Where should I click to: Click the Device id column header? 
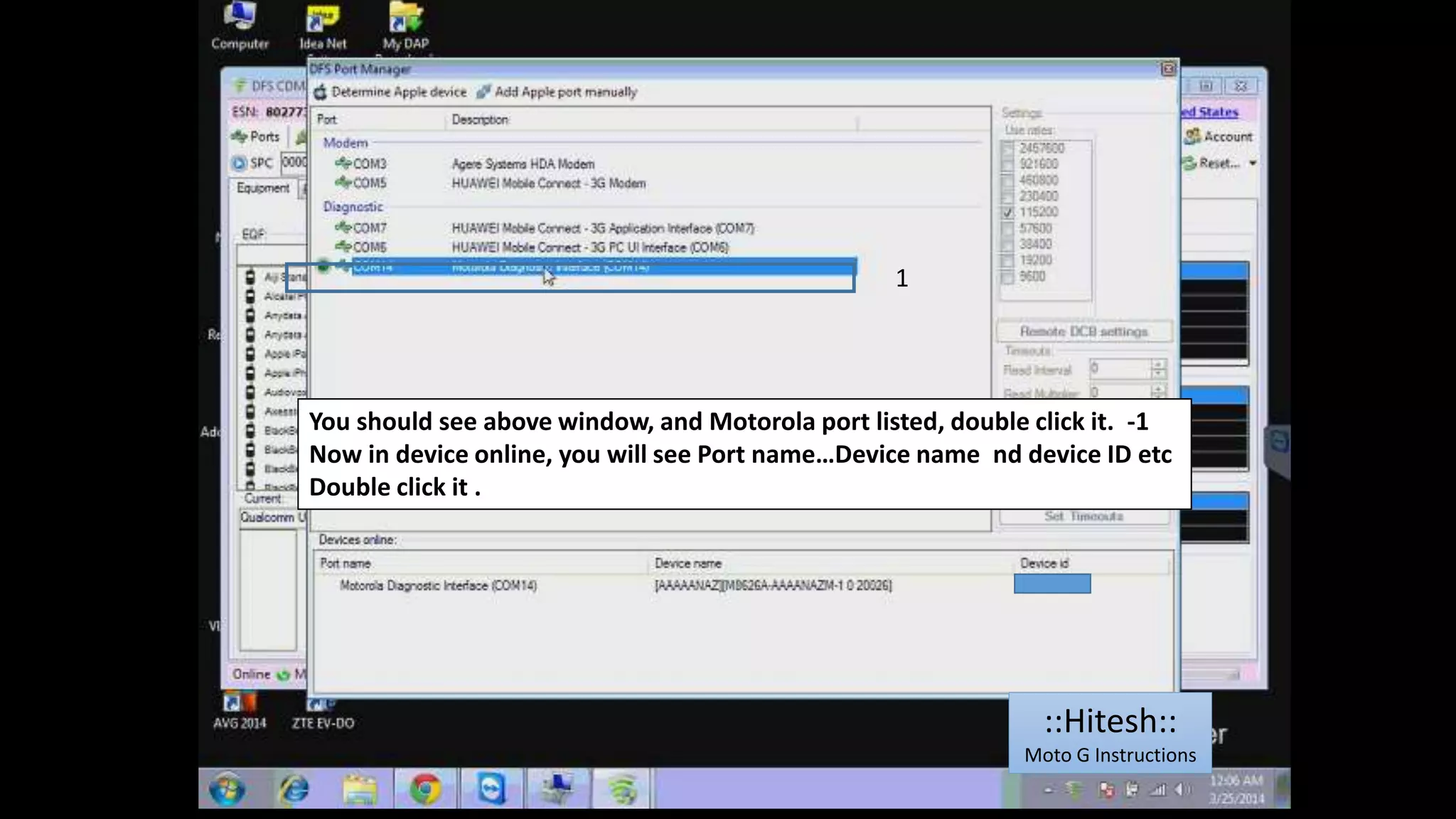tap(1044, 564)
